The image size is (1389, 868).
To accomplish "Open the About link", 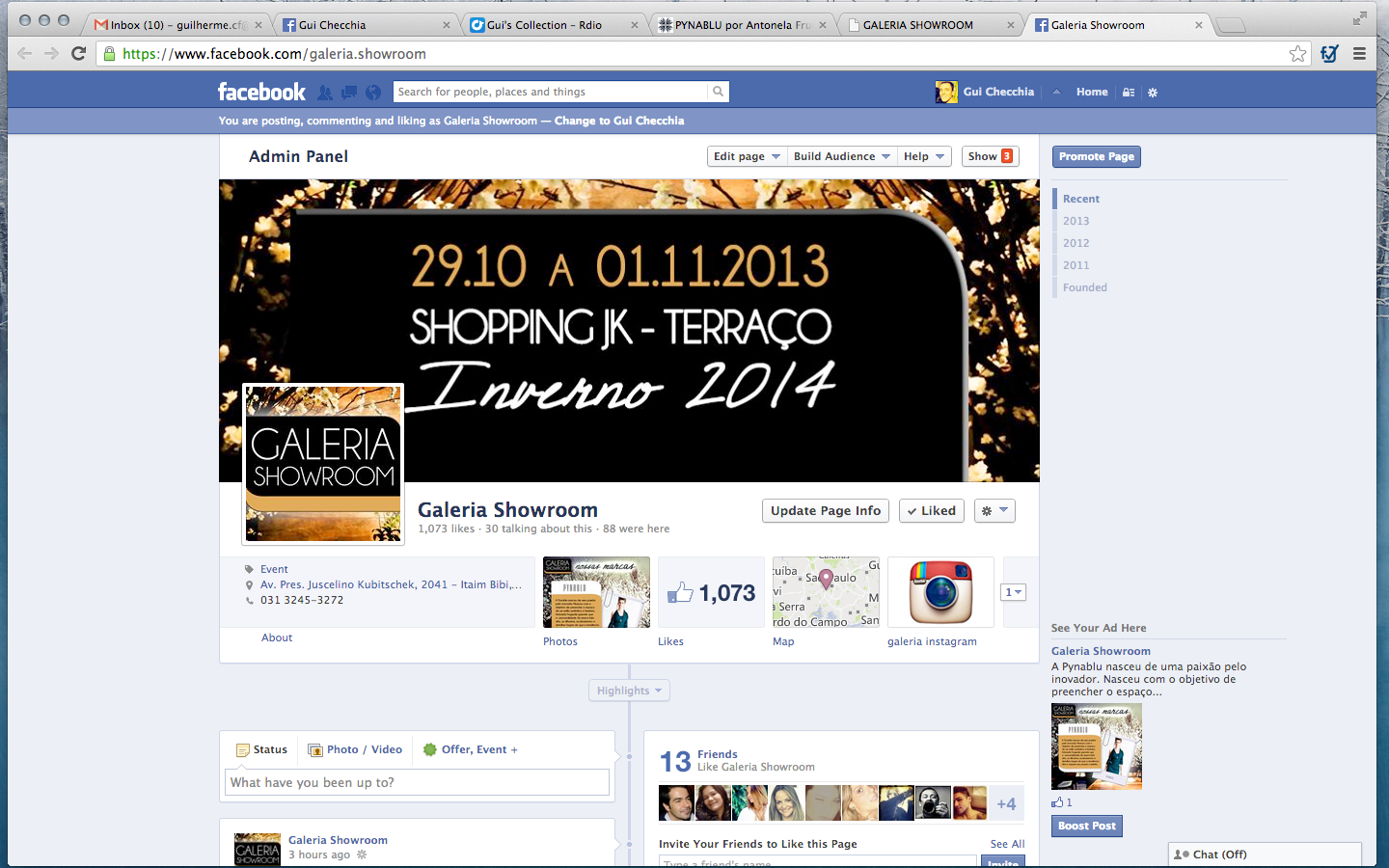I will point(277,637).
